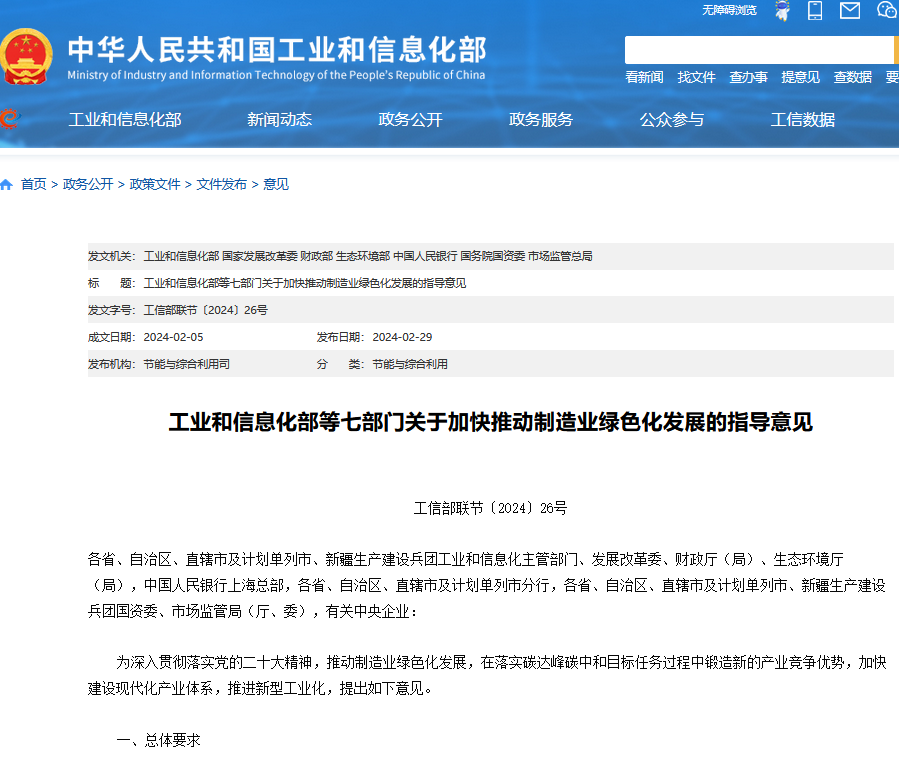The height and width of the screenshot is (780, 899).
Task: Open the 工信数据 navigation item
Action: pyautogui.click(x=803, y=120)
